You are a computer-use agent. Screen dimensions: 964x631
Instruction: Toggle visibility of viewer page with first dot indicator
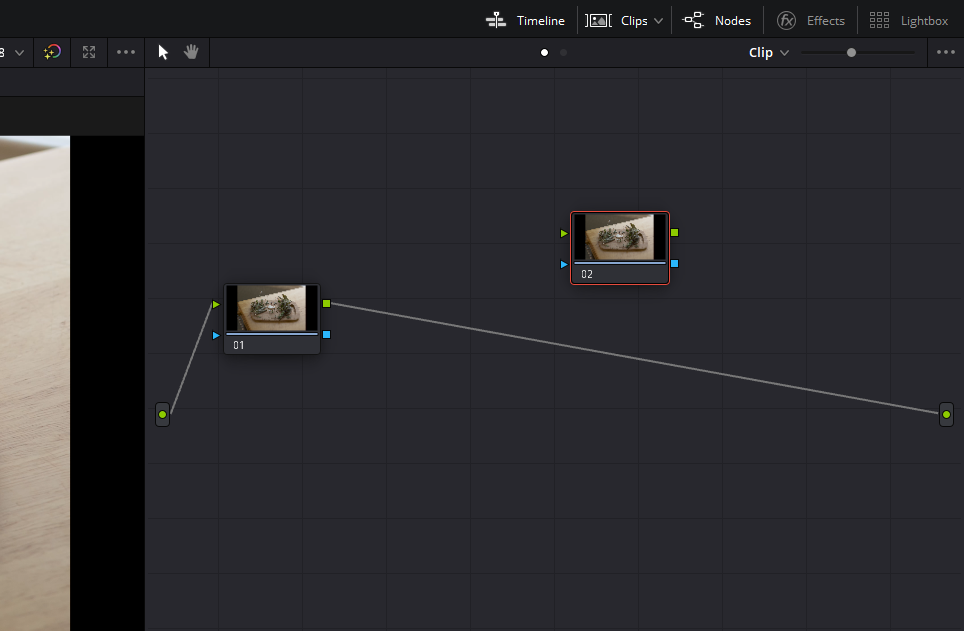(544, 52)
